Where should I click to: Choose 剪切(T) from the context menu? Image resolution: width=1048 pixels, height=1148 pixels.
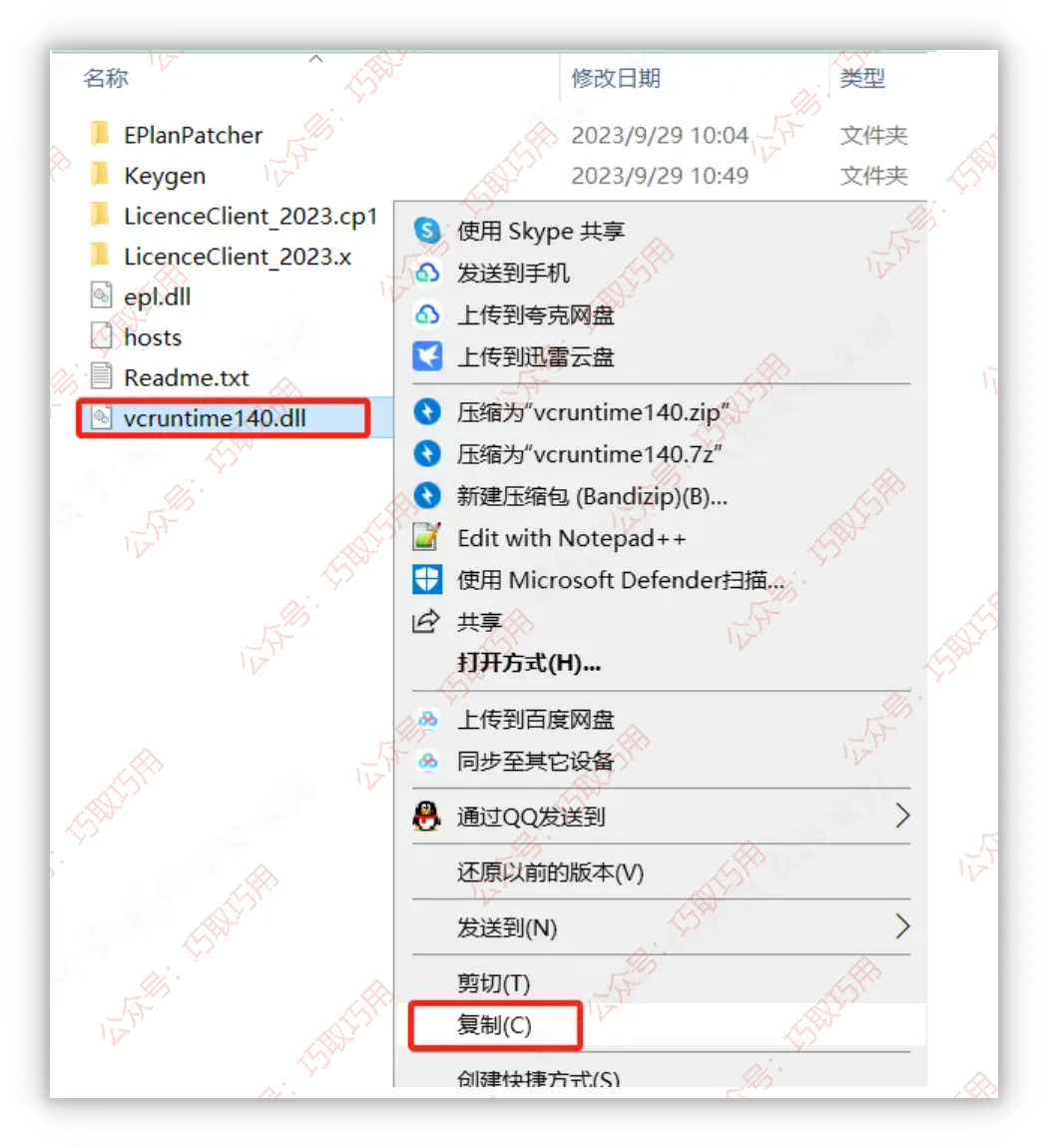493,982
